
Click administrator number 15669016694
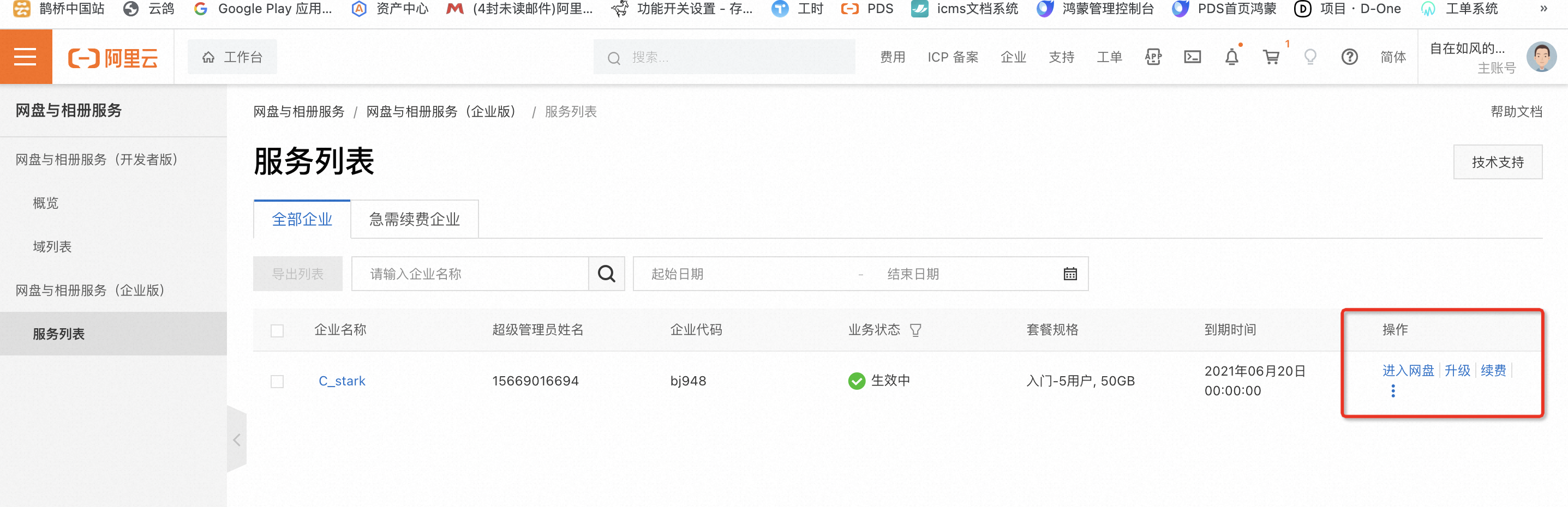[x=536, y=381]
